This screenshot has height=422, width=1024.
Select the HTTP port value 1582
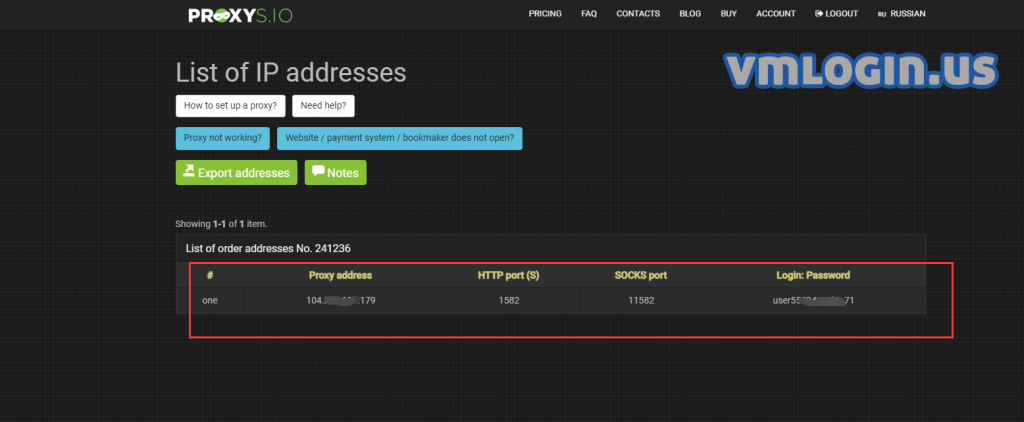click(x=509, y=300)
